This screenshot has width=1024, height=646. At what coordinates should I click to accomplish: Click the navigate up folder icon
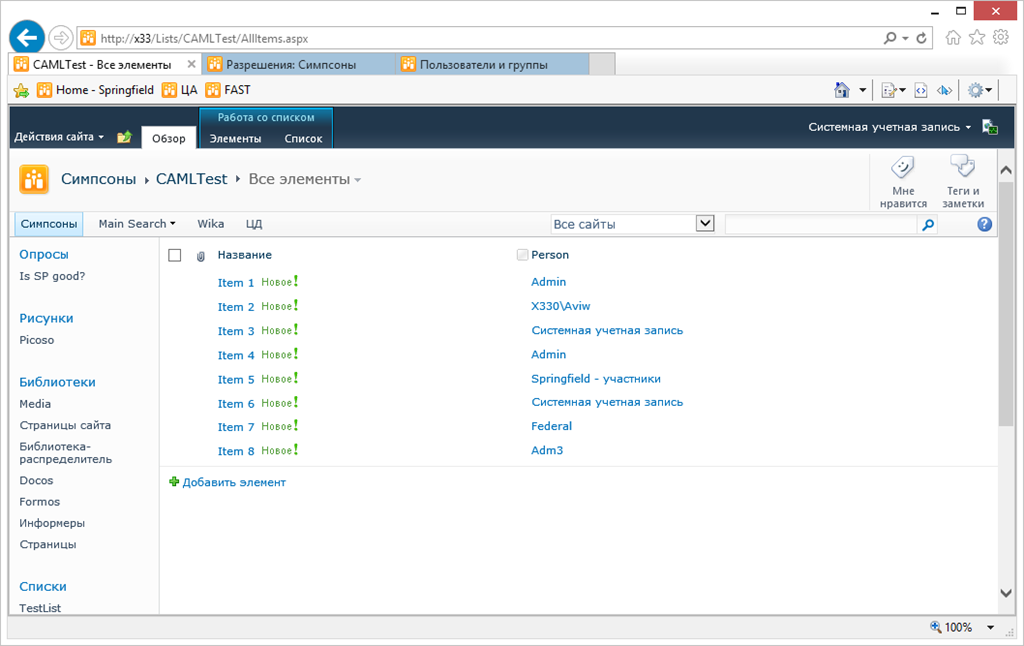(124, 137)
